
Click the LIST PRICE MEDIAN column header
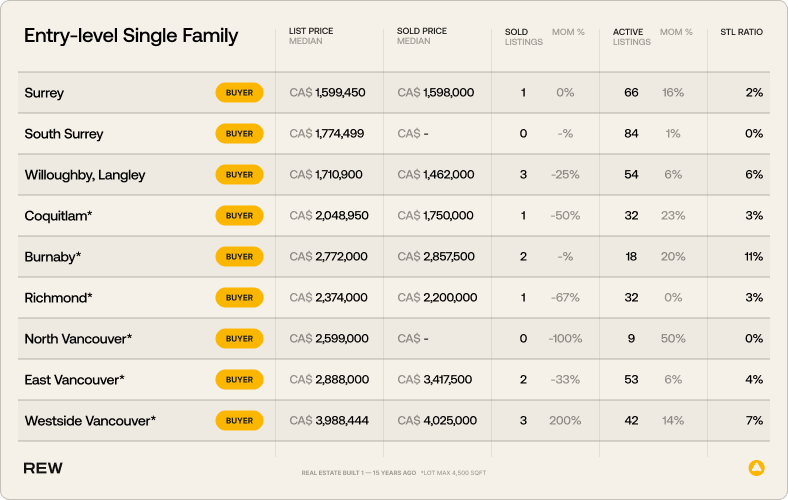(311, 36)
